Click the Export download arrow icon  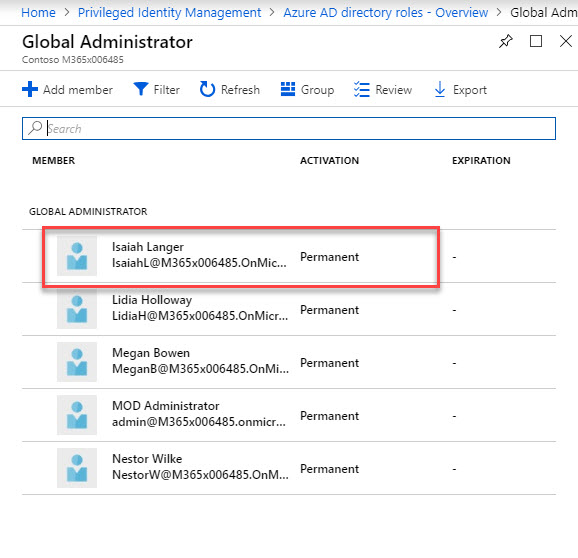click(440, 89)
